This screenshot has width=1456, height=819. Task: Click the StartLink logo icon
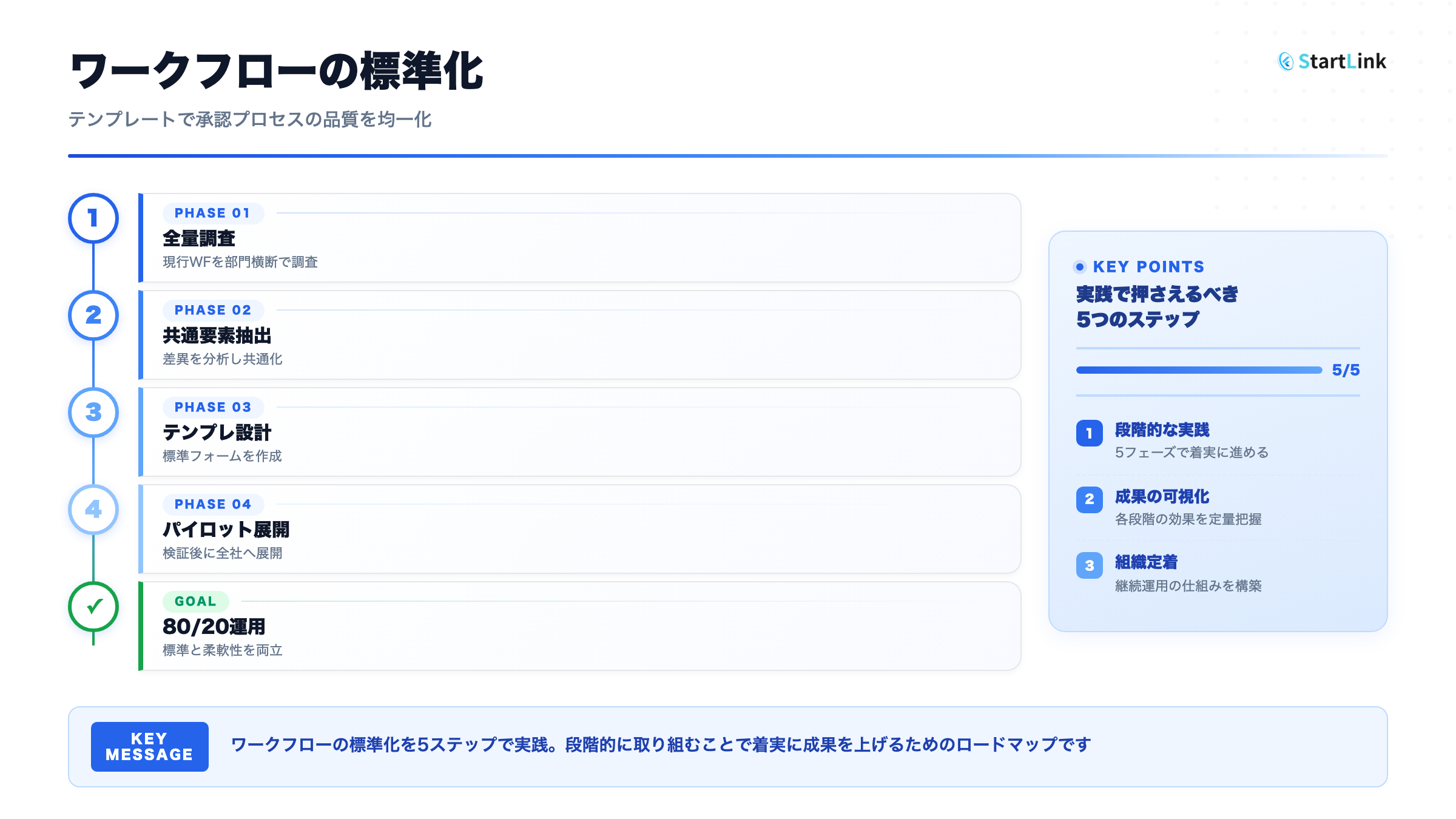pyautogui.click(x=1286, y=61)
